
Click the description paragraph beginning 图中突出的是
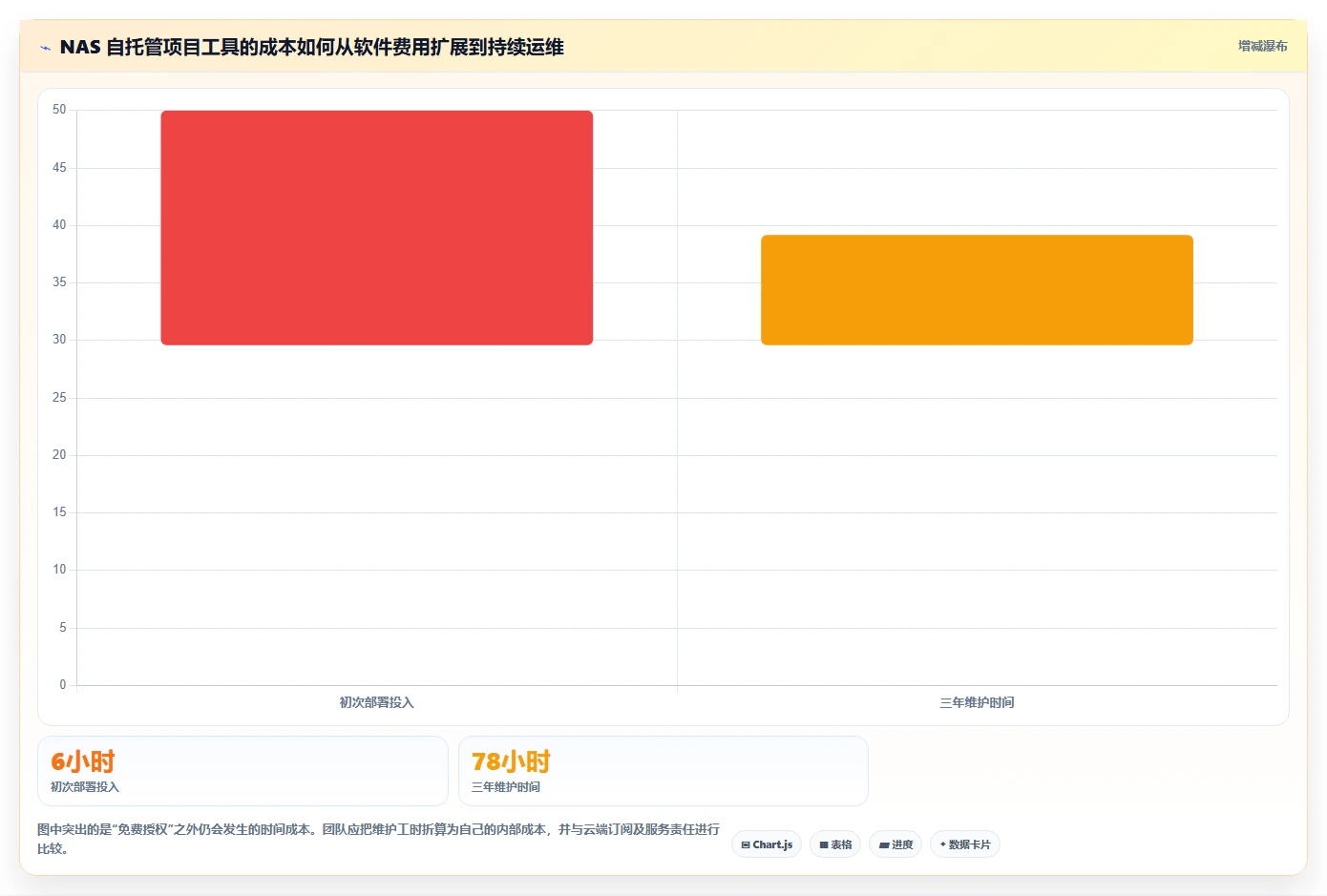click(379, 839)
